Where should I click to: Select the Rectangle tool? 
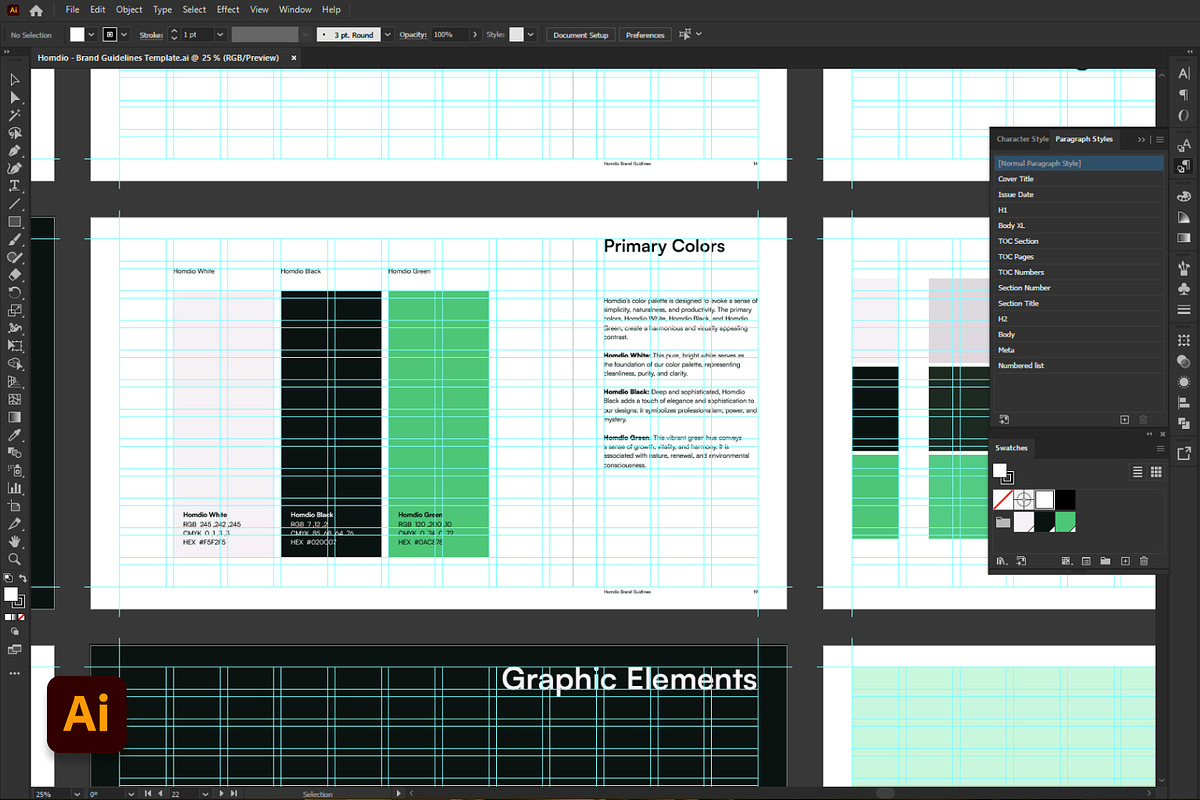(x=15, y=222)
